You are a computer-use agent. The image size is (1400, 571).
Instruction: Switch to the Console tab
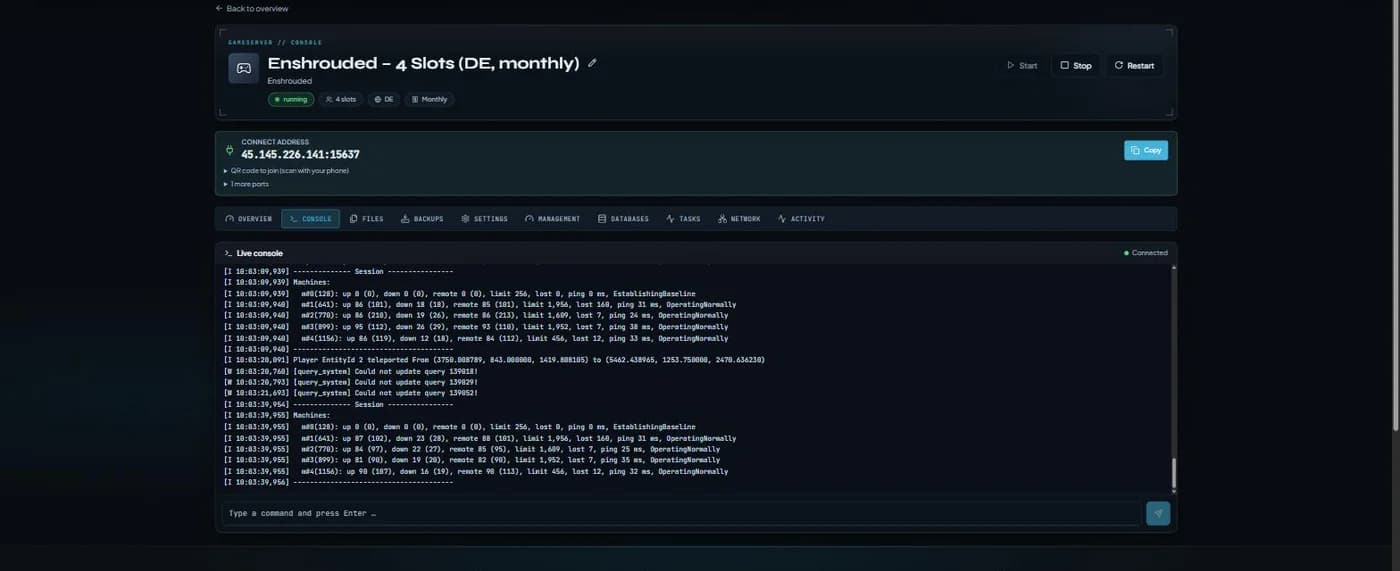tap(310, 219)
